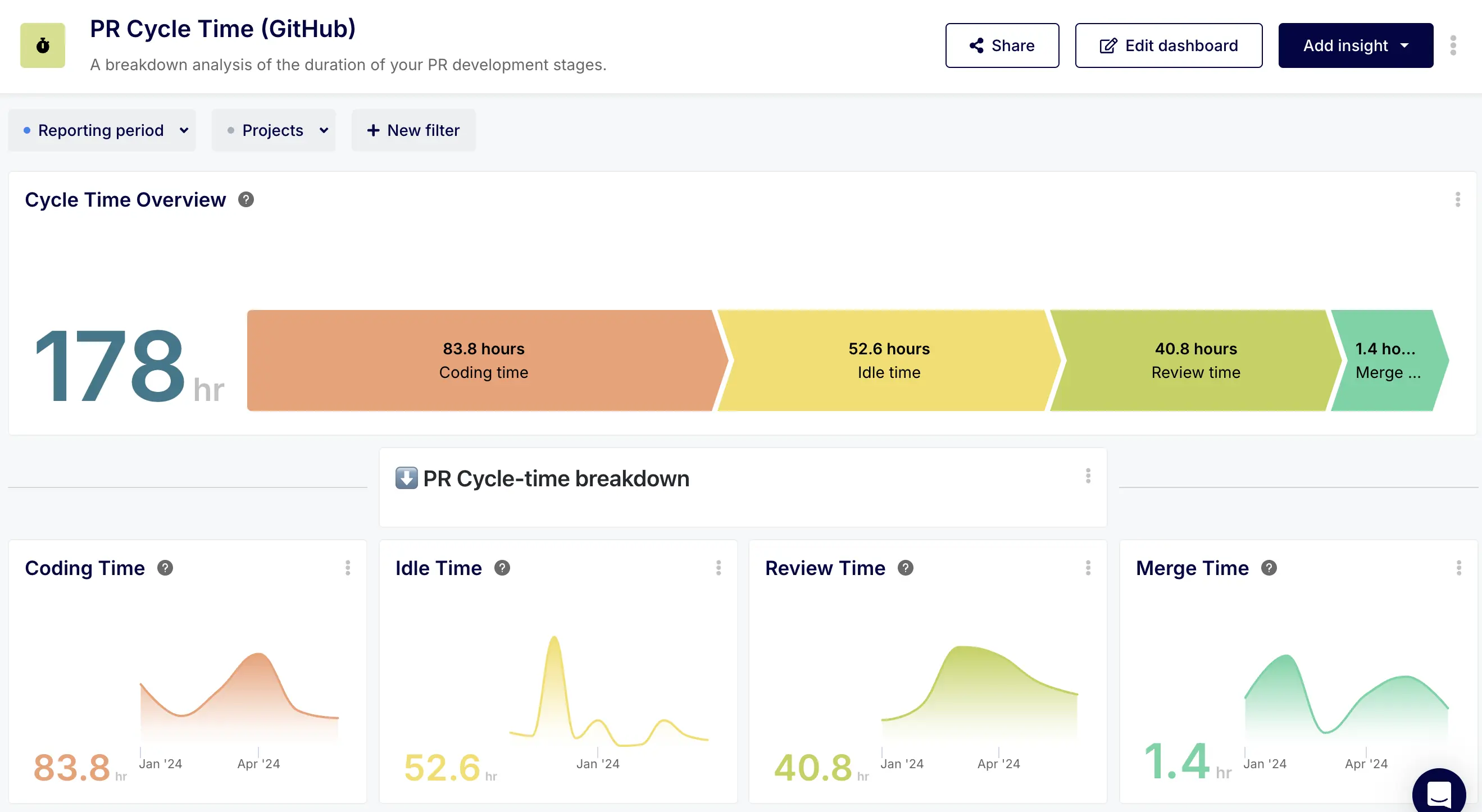Click the plus icon on New filter

pyautogui.click(x=375, y=130)
